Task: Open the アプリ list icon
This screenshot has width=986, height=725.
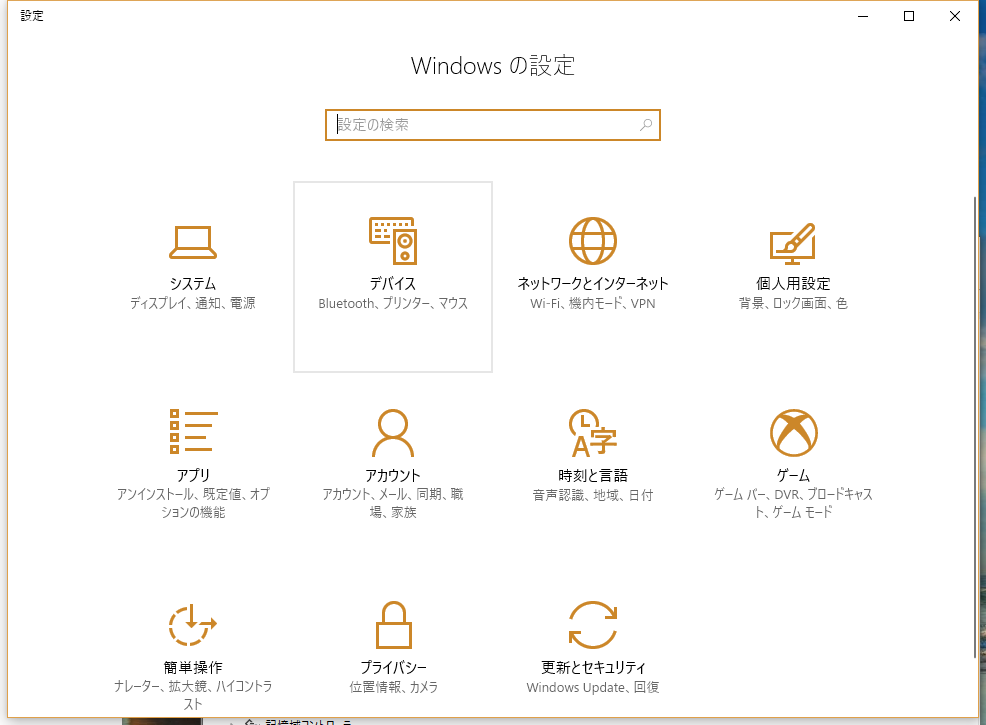Action: (193, 431)
